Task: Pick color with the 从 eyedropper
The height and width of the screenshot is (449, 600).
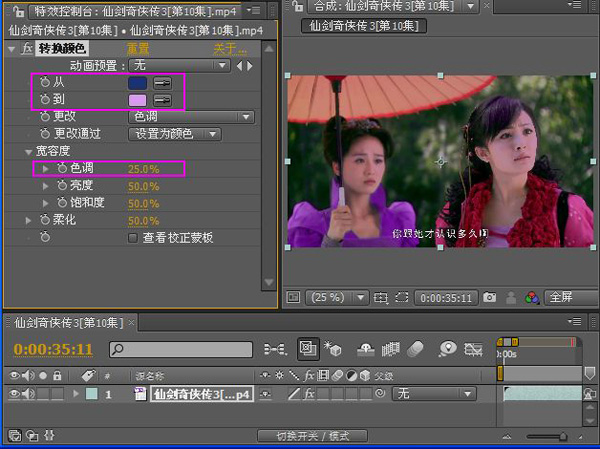Action: tap(162, 83)
